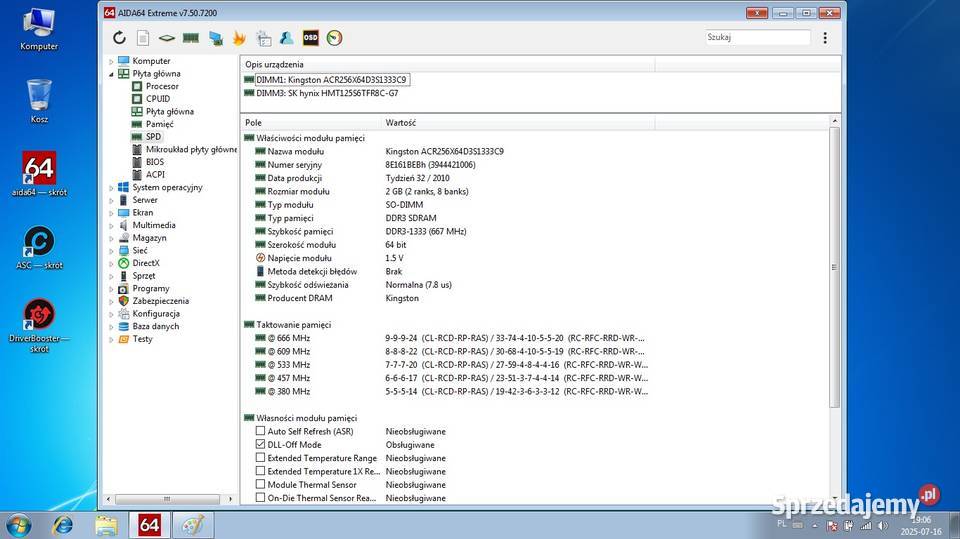Click the blue user silhouette toolbar icon
This screenshot has width=960, height=539.
(x=287, y=38)
